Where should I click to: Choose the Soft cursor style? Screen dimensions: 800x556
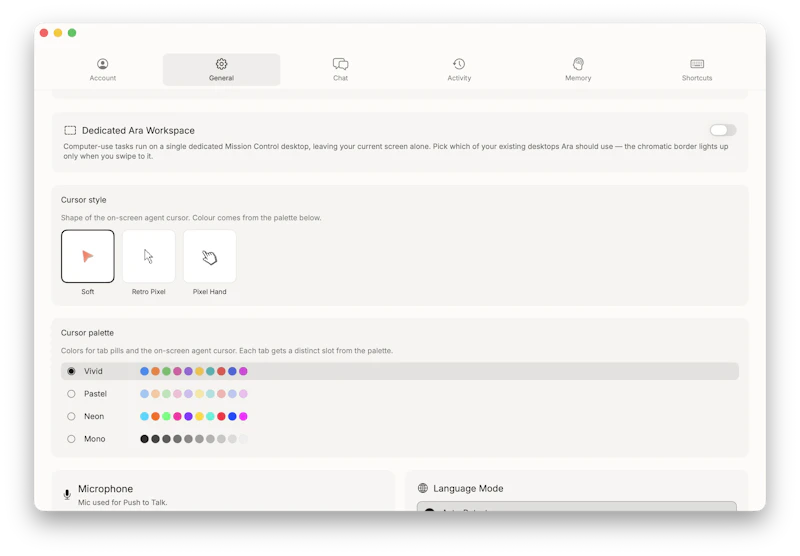(x=88, y=256)
